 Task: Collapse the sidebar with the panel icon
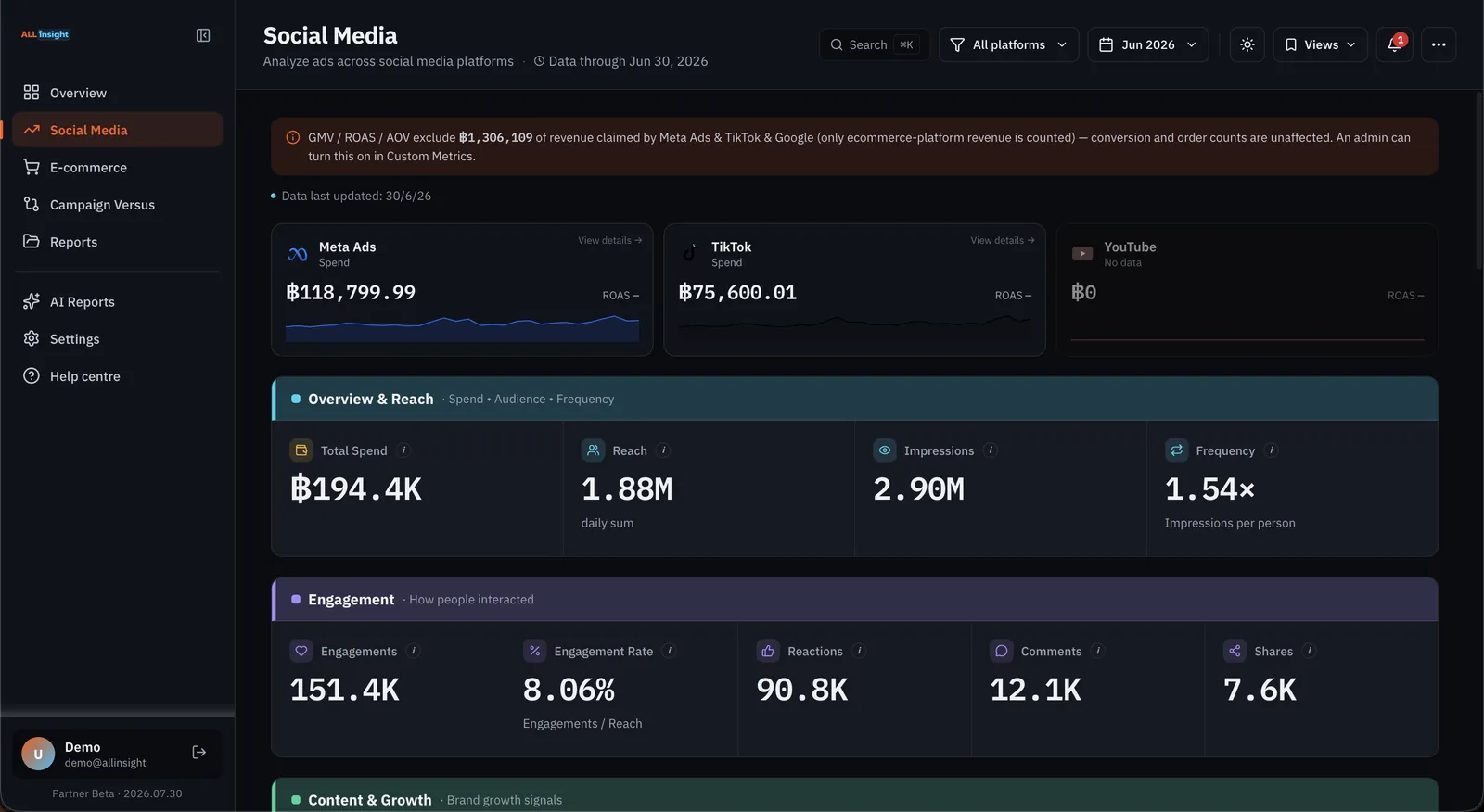(x=203, y=35)
